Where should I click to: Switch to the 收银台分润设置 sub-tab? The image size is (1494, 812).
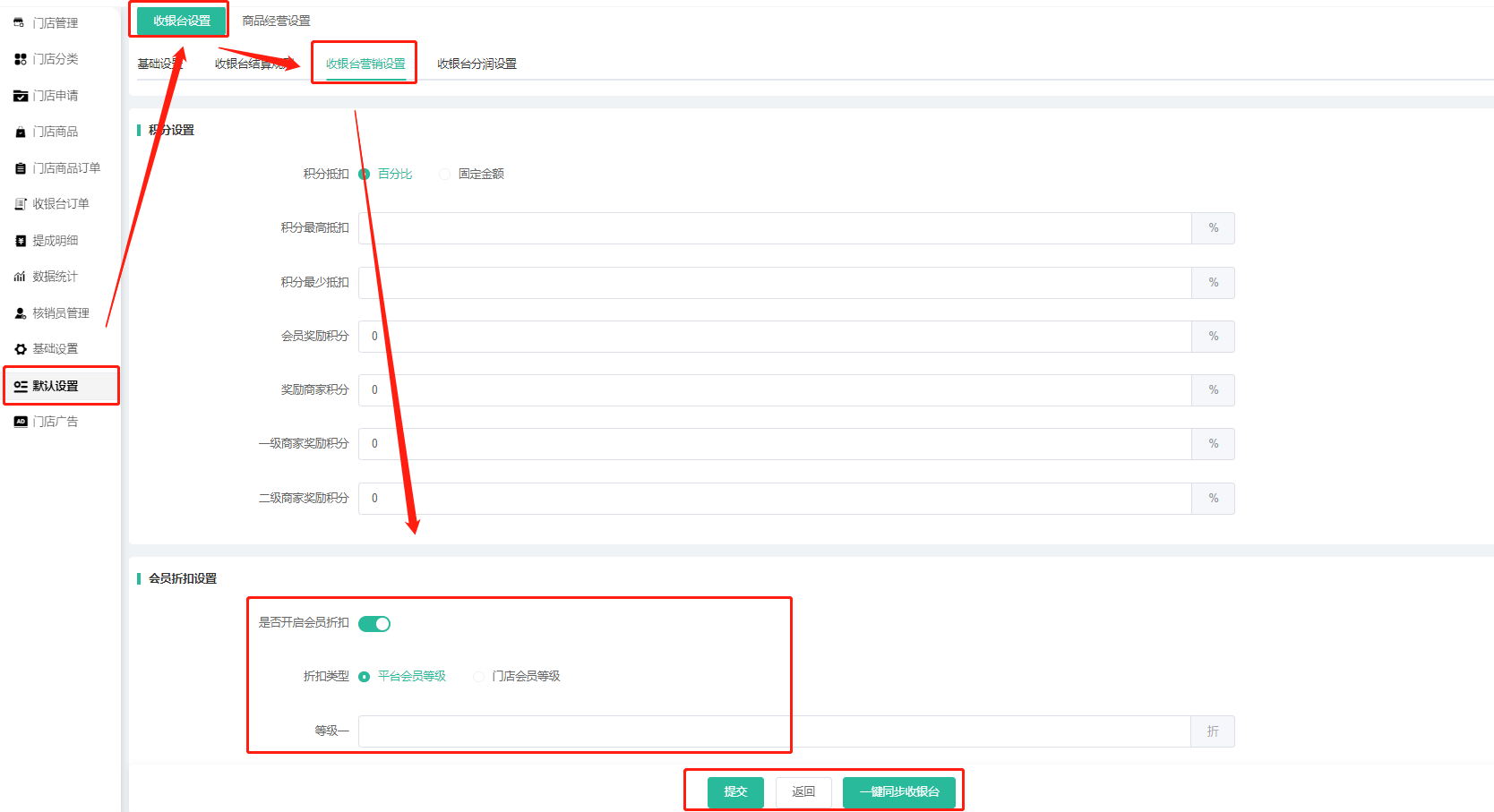(x=477, y=64)
